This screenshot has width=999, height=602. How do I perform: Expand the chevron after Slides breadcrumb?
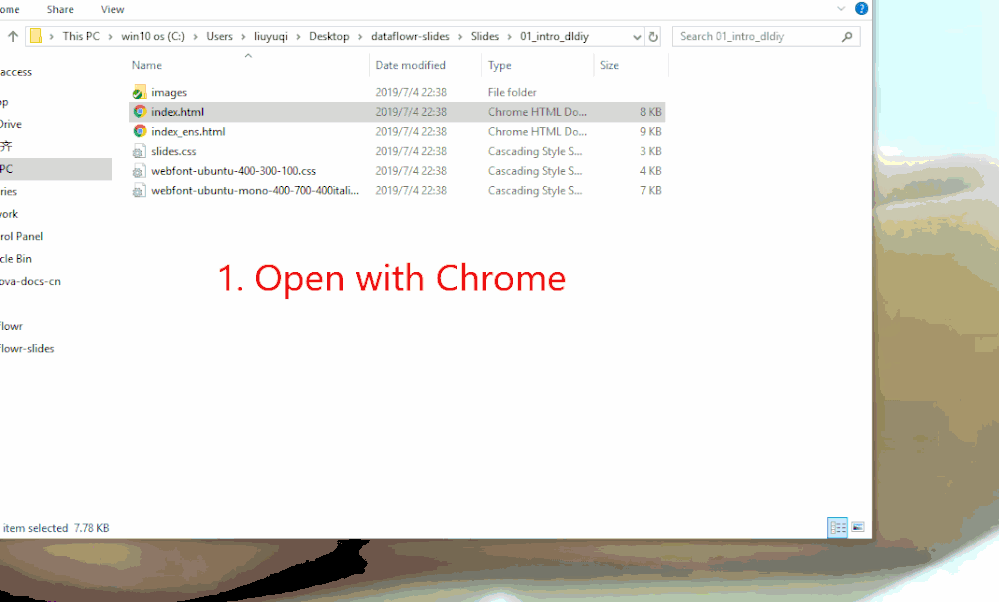coord(510,37)
